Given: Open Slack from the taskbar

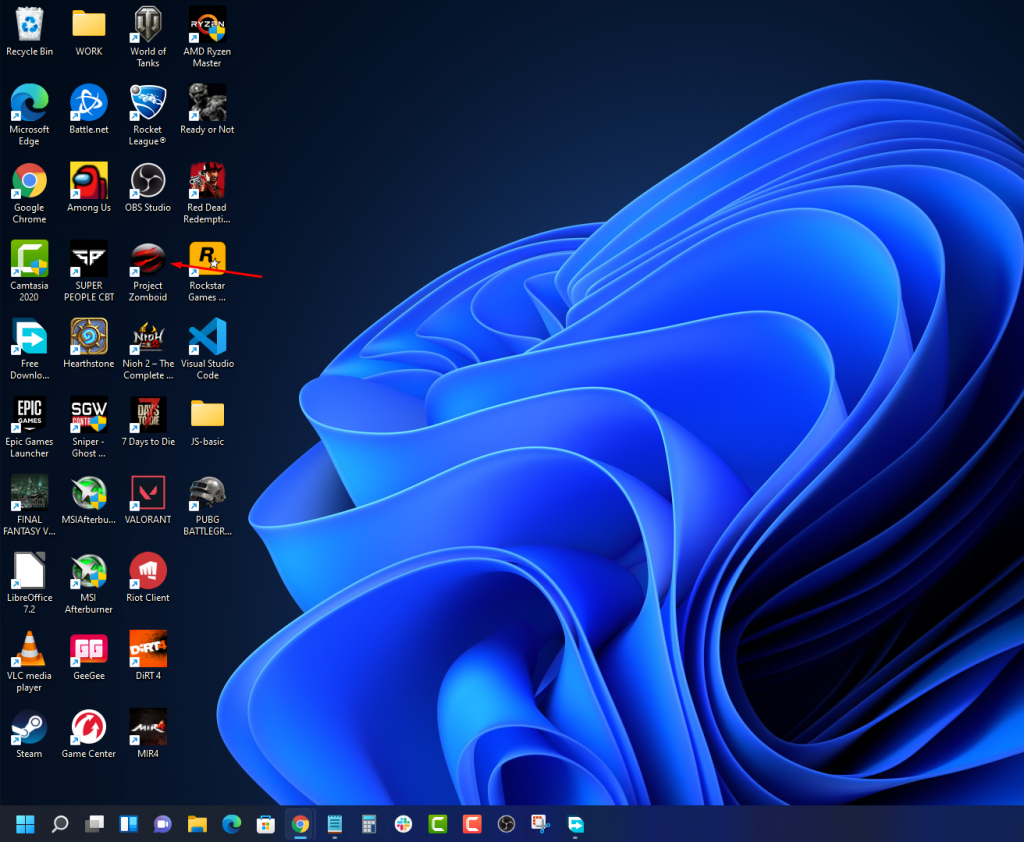Looking at the screenshot, I should click(404, 824).
